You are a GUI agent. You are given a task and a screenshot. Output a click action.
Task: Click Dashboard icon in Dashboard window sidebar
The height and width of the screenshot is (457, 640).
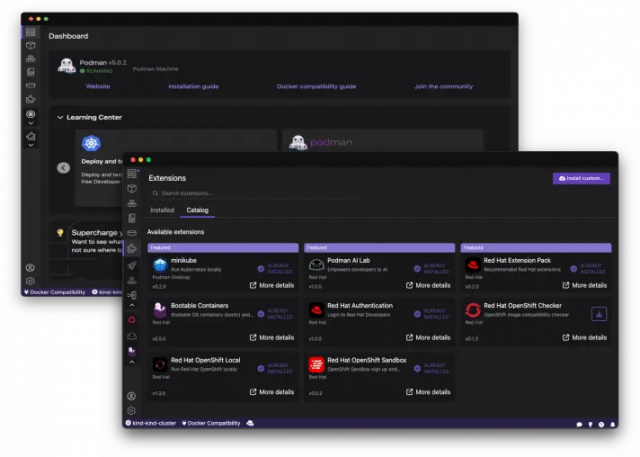click(x=31, y=32)
